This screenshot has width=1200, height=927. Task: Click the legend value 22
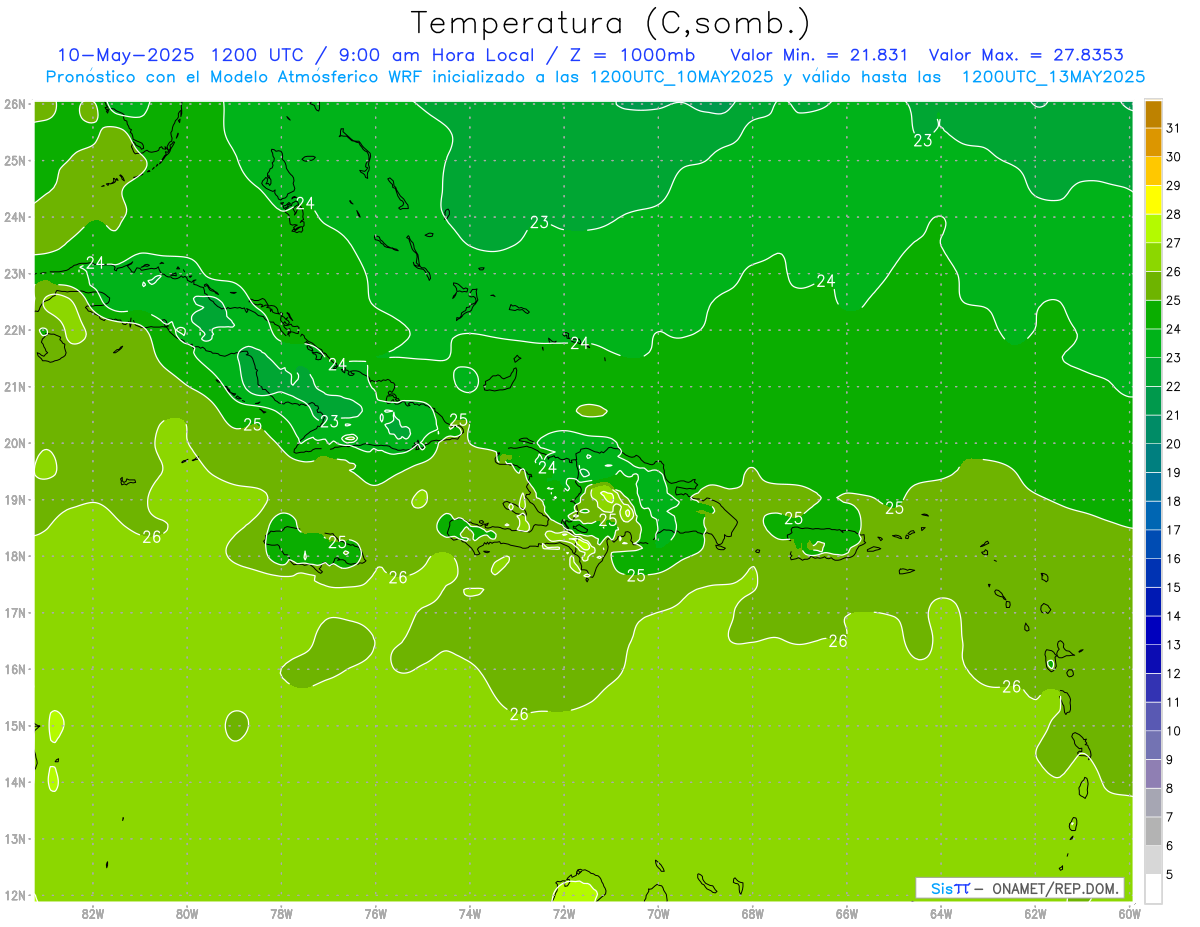1173,386
